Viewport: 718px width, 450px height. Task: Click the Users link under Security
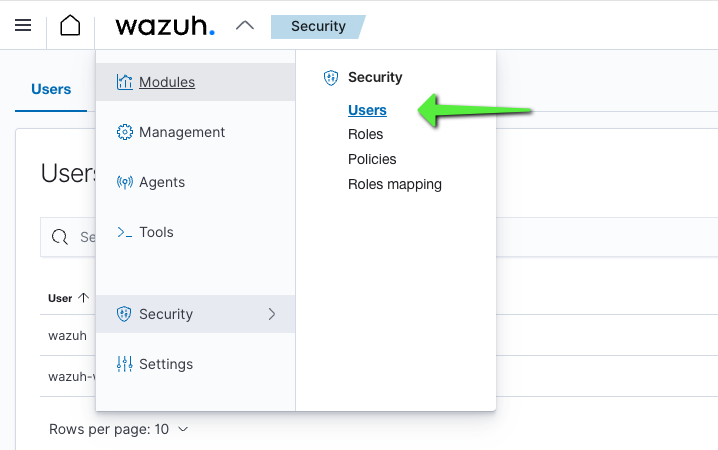pyautogui.click(x=367, y=110)
